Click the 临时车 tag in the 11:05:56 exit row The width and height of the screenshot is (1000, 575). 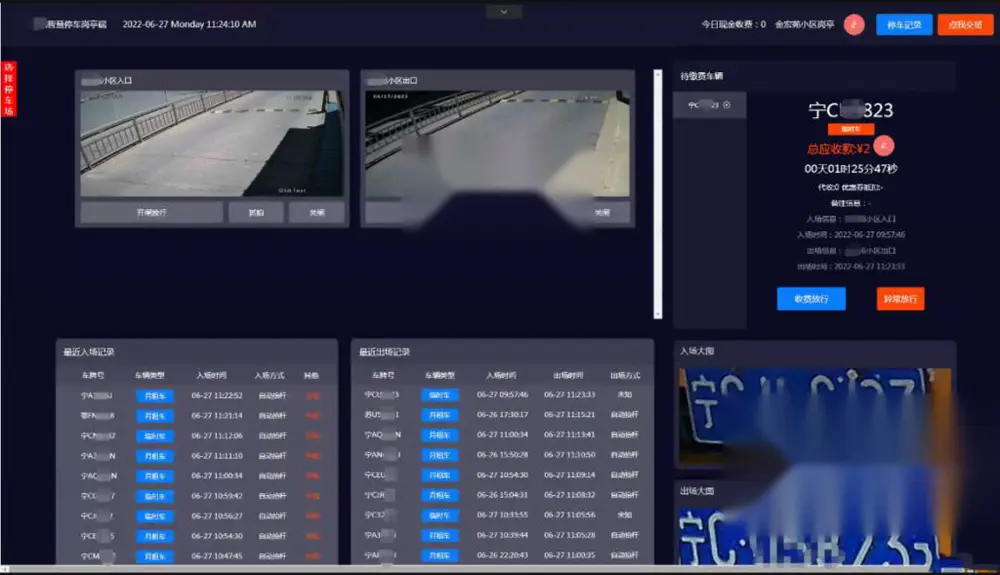(x=439, y=515)
